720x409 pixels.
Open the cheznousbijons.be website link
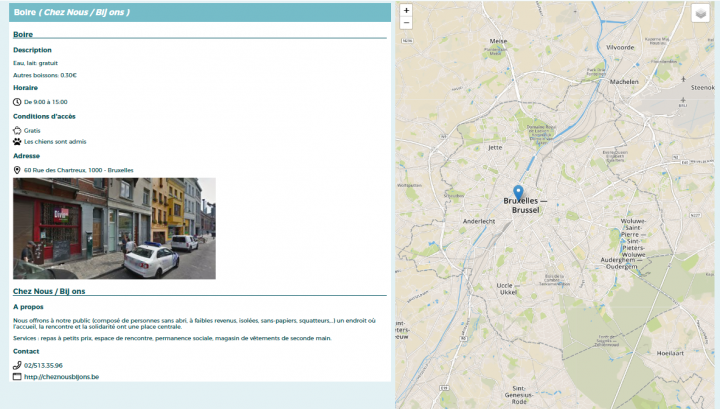(x=61, y=377)
